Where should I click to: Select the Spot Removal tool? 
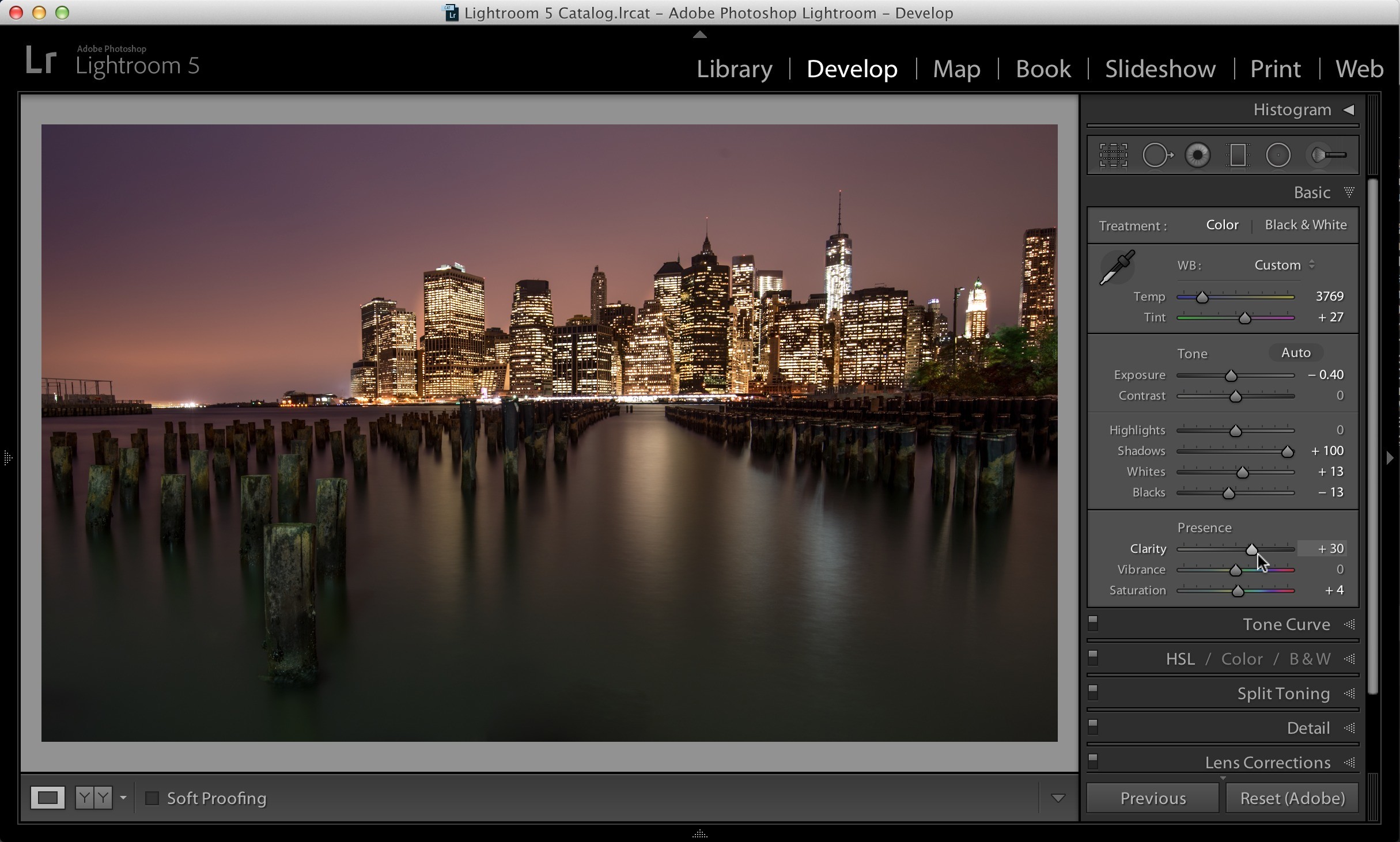tap(1157, 155)
